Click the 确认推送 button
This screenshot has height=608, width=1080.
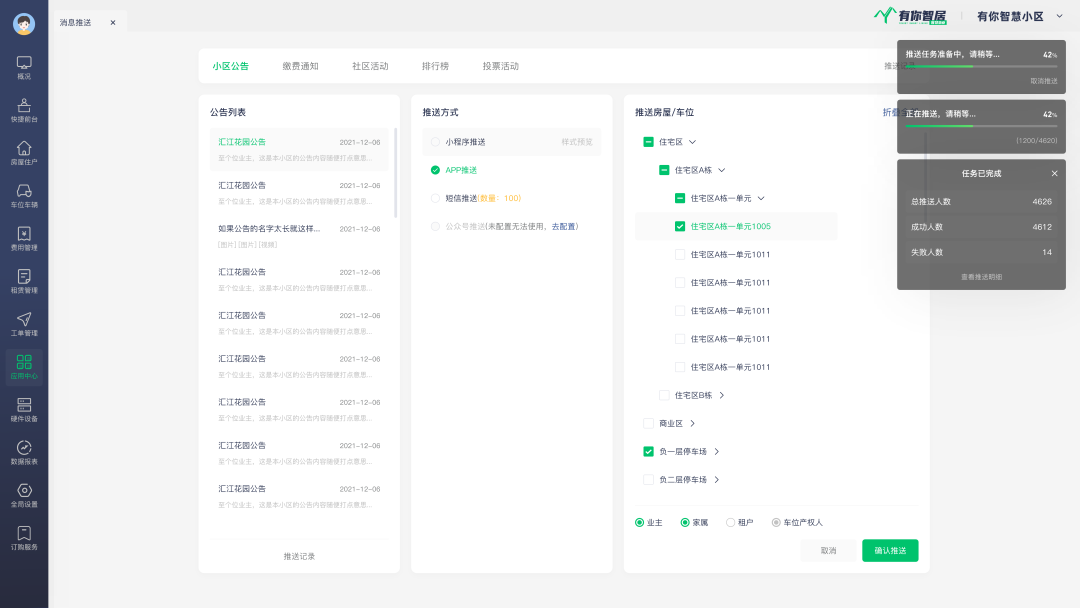pyautogui.click(x=890, y=551)
